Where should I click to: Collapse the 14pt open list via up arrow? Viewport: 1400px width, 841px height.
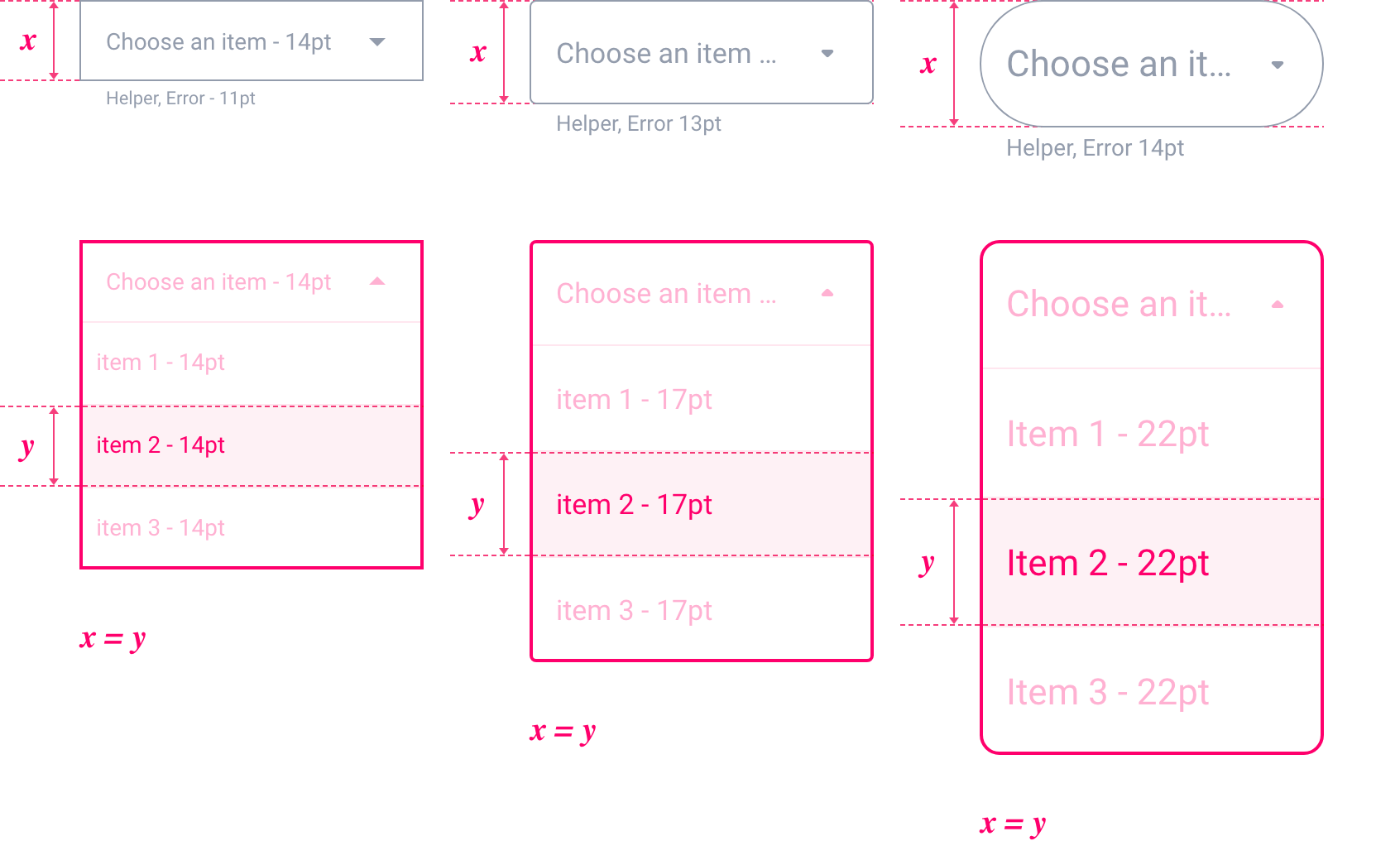(x=378, y=281)
